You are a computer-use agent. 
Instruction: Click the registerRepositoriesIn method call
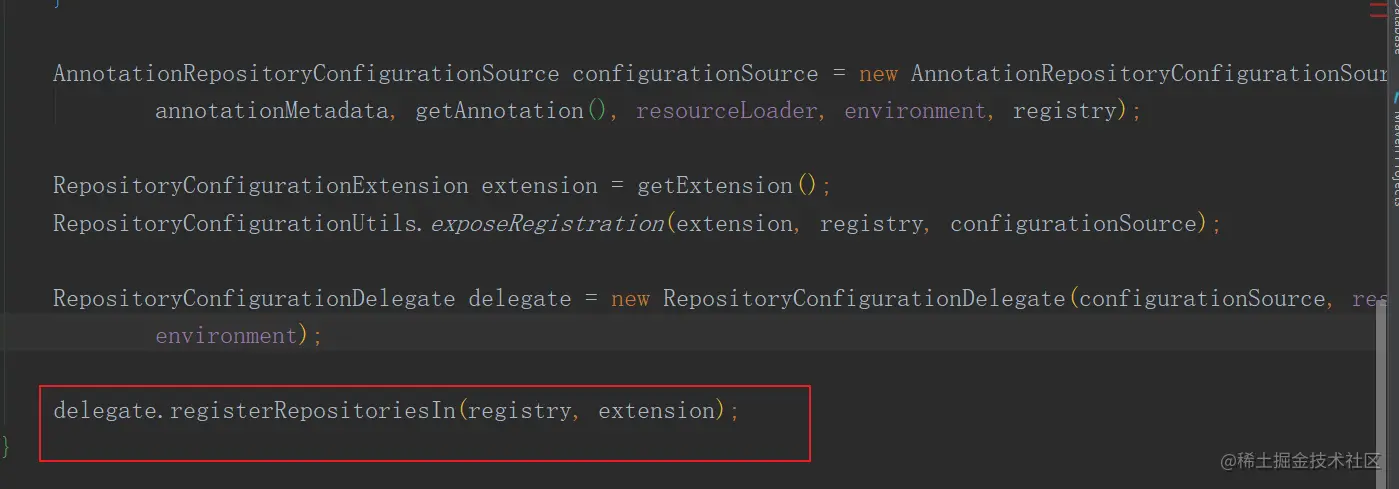tap(313, 411)
